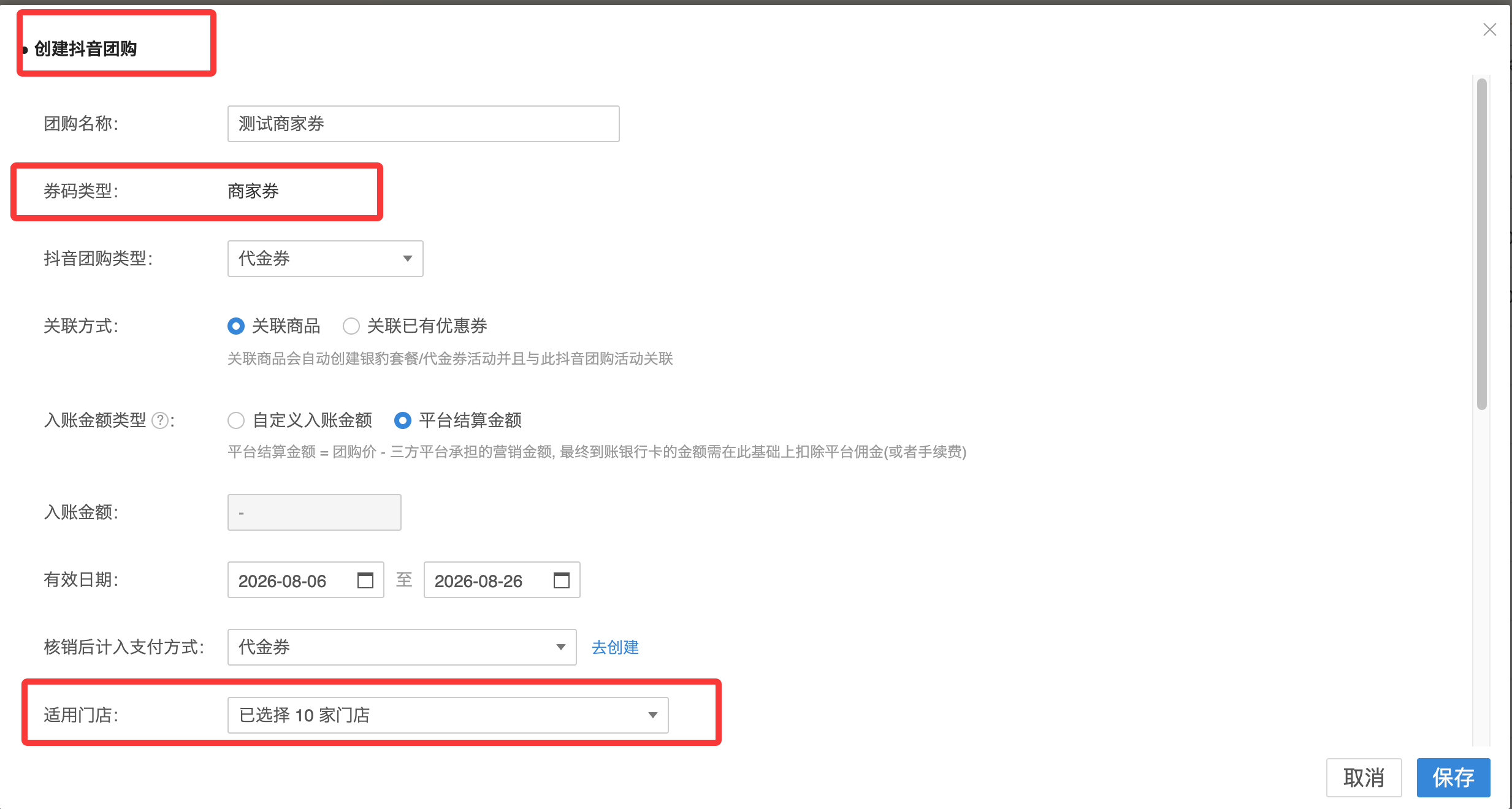This screenshot has width=1512, height=809.
Task: Click the 取消 button
Action: coord(1364,778)
